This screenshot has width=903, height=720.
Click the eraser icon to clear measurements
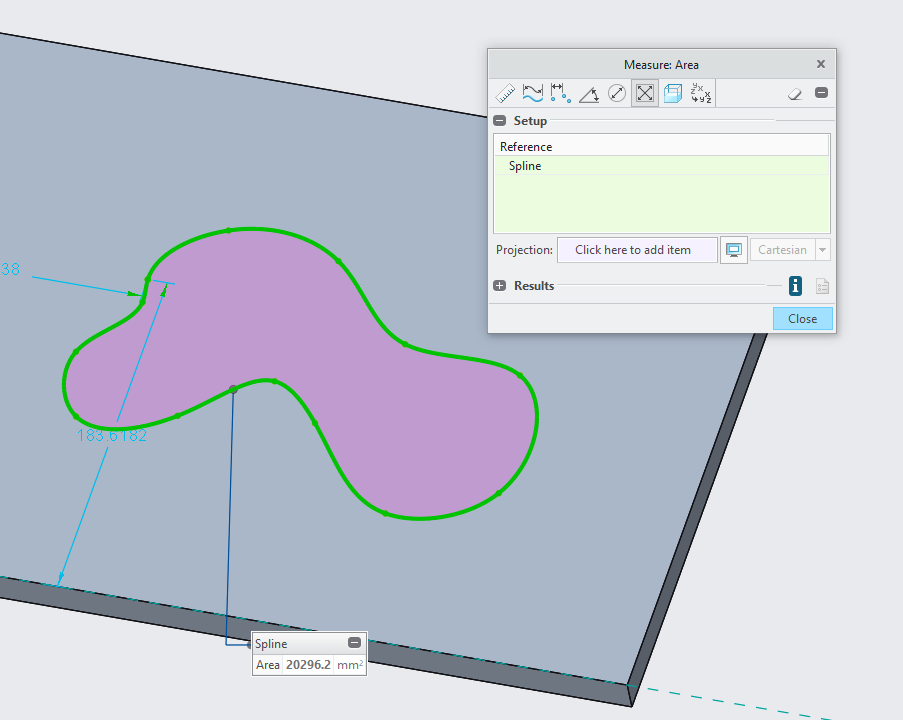coord(794,92)
